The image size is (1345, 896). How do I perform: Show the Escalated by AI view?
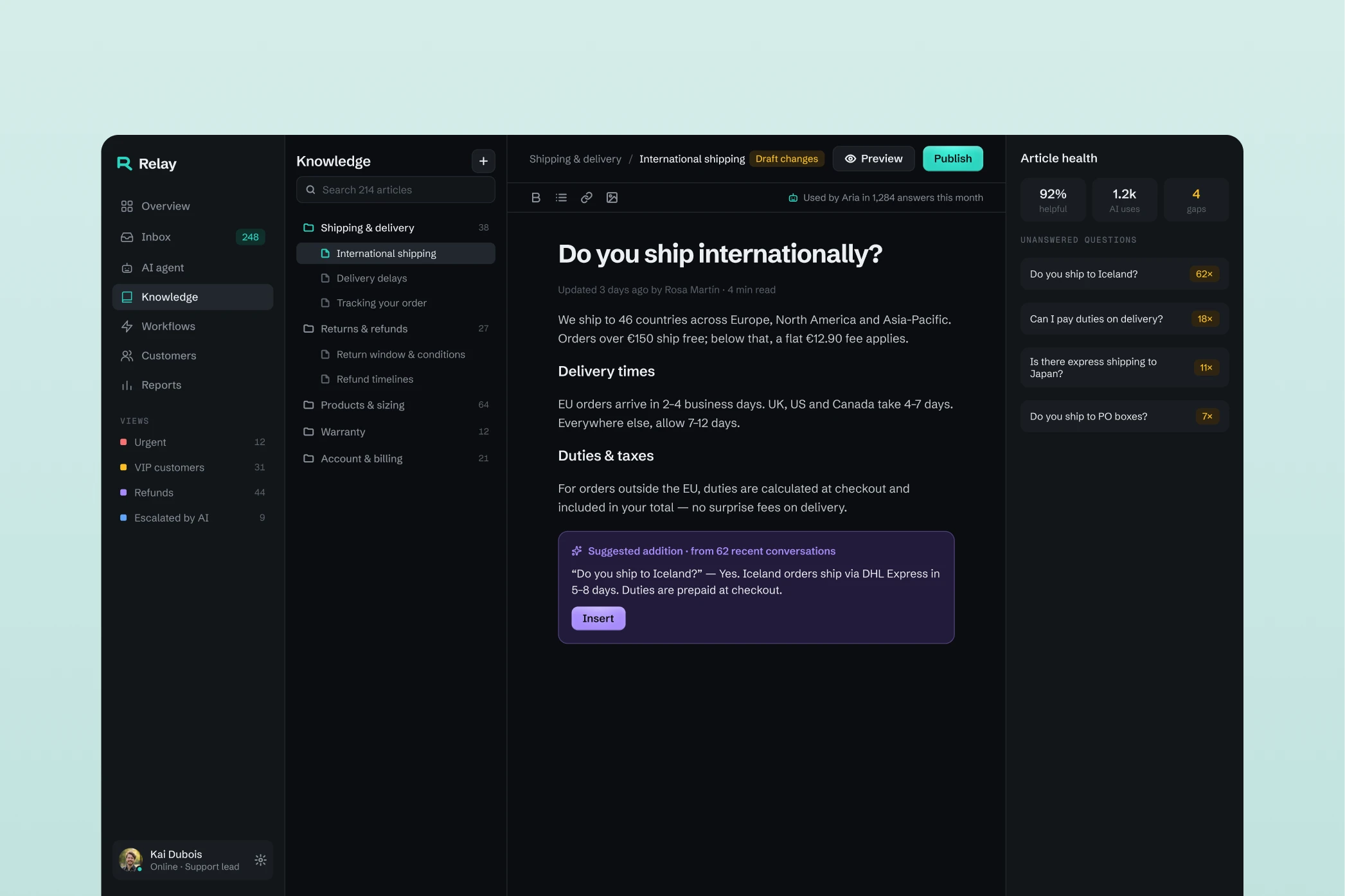point(193,518)
